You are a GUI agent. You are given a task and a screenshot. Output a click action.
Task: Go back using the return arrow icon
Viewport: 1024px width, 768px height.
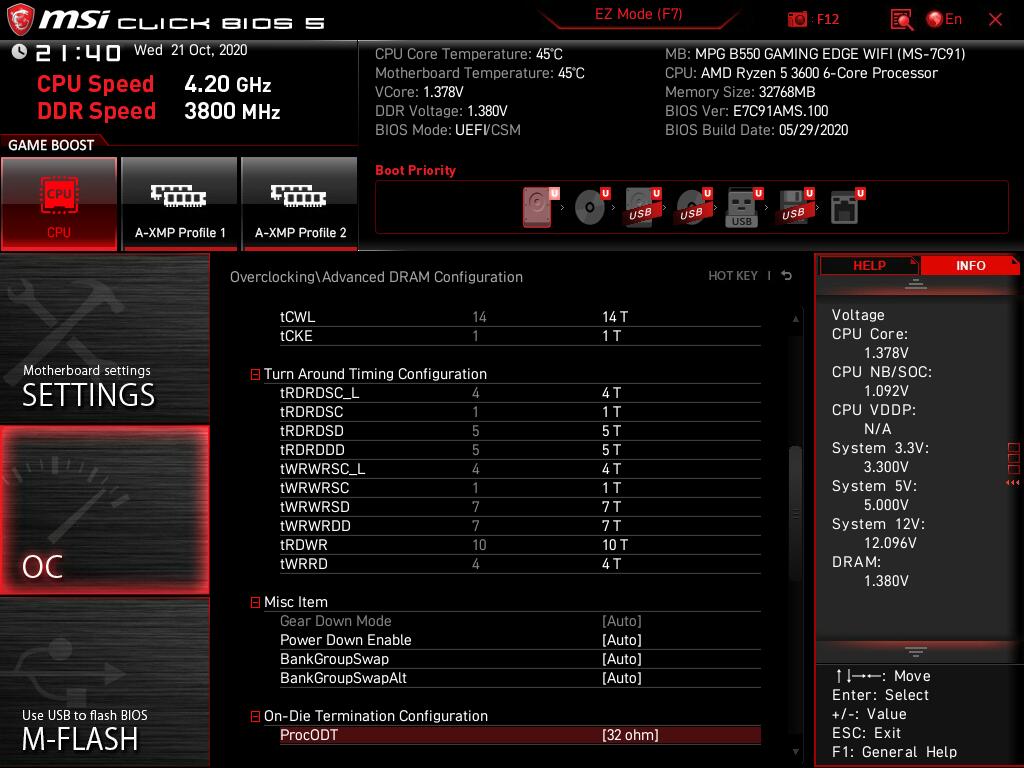[787, 276]
